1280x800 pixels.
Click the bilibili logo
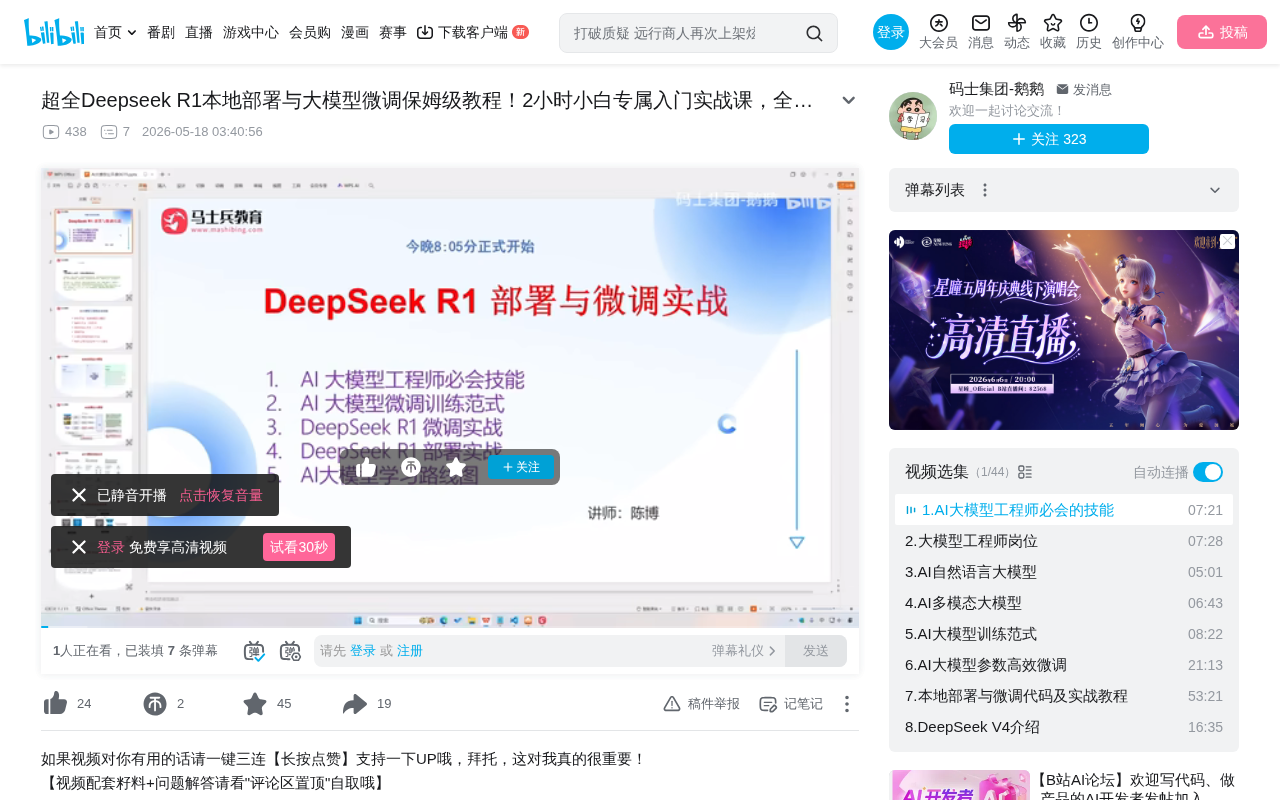click(x=54, y=32)
